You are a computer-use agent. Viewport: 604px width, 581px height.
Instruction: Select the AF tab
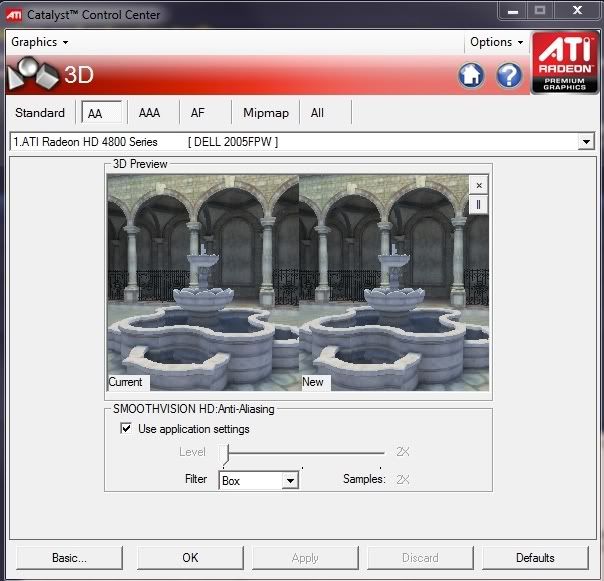tap(198, 113)
